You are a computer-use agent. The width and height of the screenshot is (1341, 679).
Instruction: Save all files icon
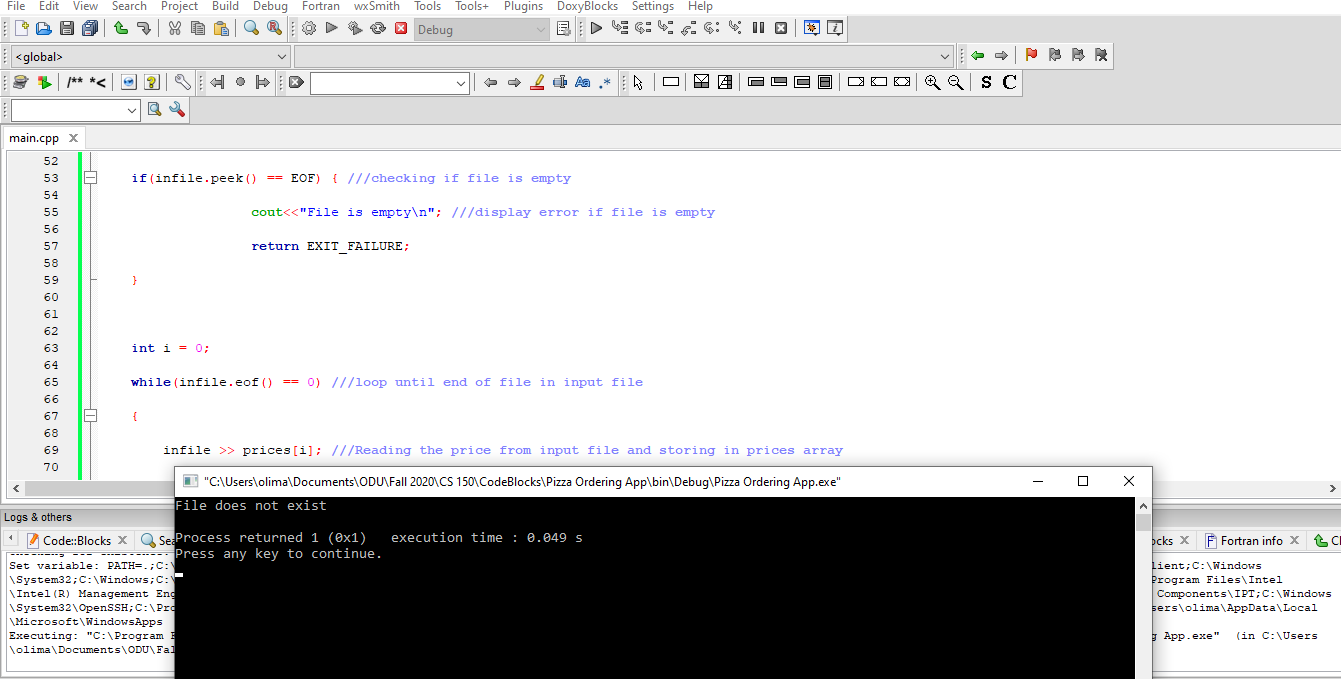(90, 28)
